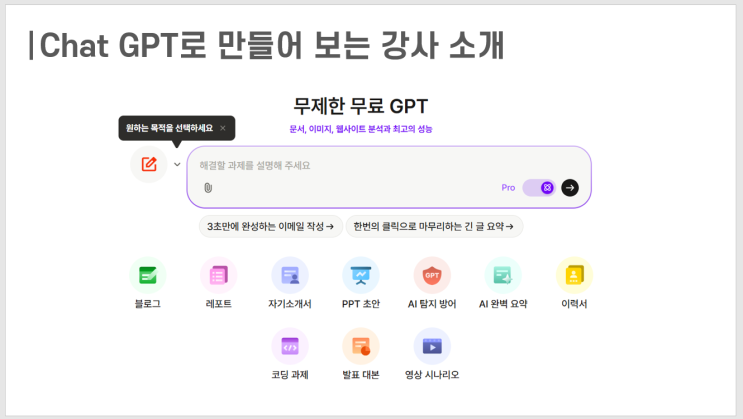This screenshot has height=419, width=743.
Task: Open 3초만에 완성하는 이메일 작성 suggestion
Action: pyautogui.click(x=271, y=227)
